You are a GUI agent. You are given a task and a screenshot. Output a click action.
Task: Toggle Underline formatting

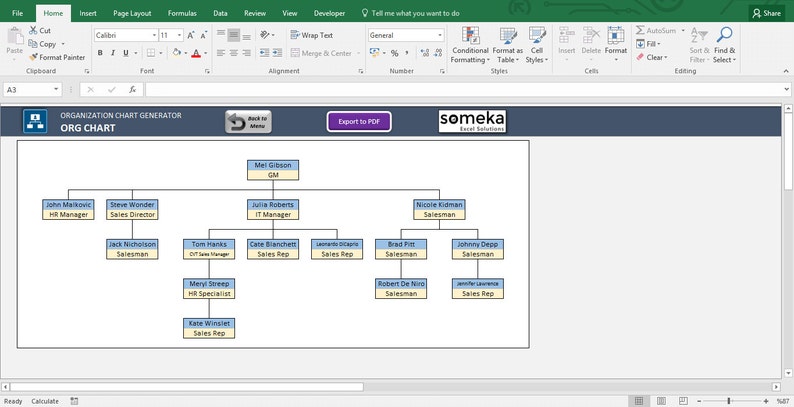(125, 53)
